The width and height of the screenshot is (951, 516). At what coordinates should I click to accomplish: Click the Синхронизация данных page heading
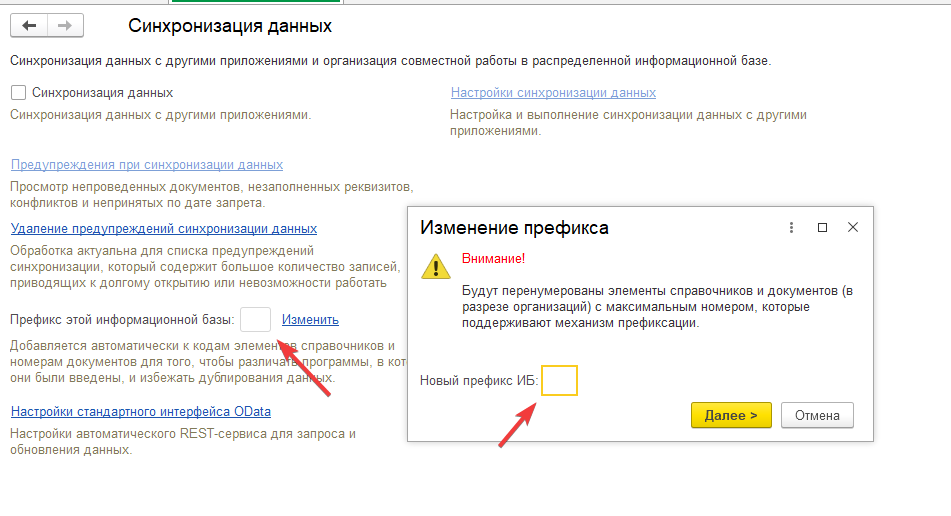pos(230,26)
